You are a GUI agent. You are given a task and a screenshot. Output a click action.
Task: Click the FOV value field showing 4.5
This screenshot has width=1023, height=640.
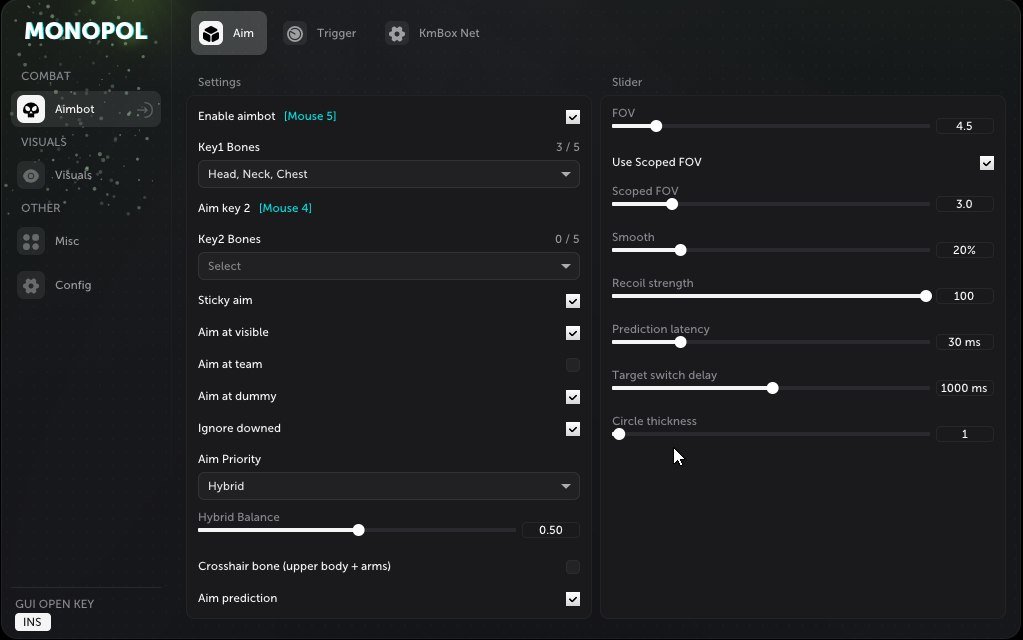click(964, 126)
